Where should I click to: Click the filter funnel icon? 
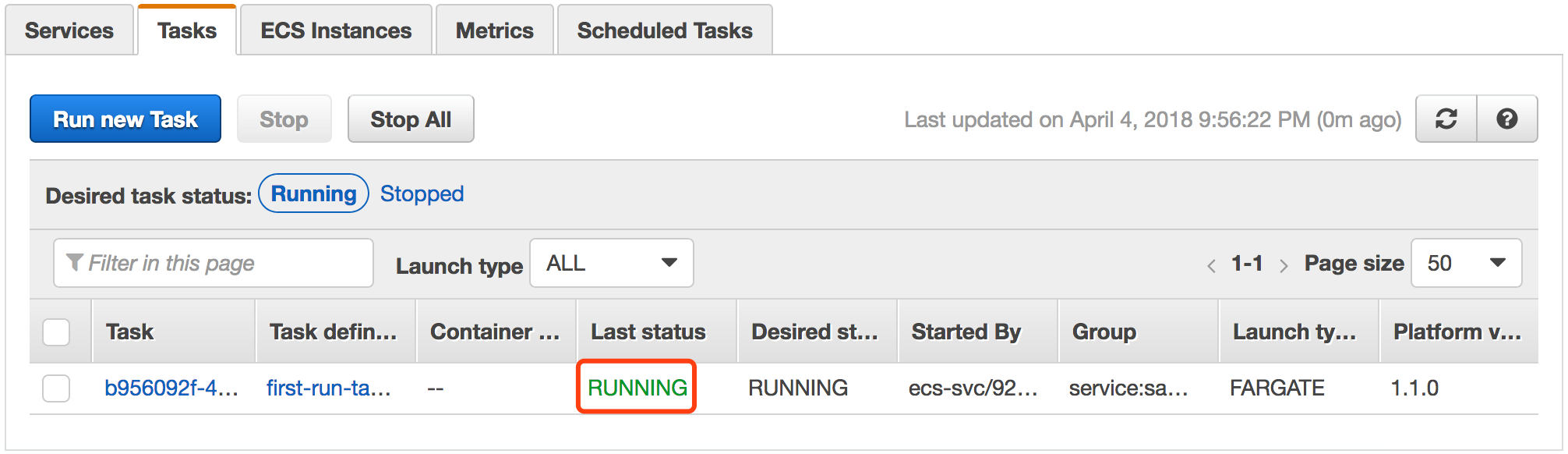75,262
